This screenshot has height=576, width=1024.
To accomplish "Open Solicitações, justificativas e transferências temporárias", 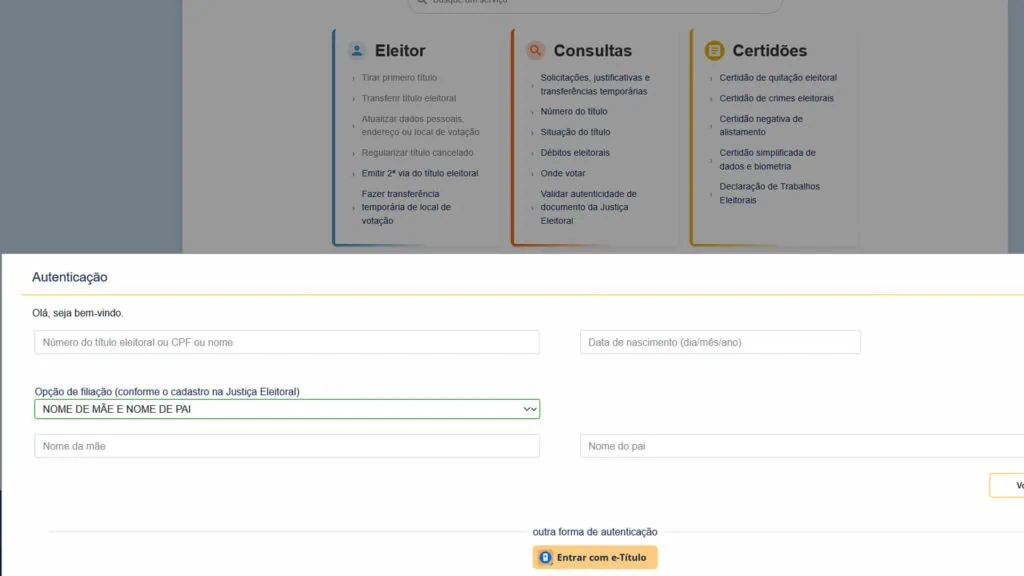I will click(x=595, y=84).
